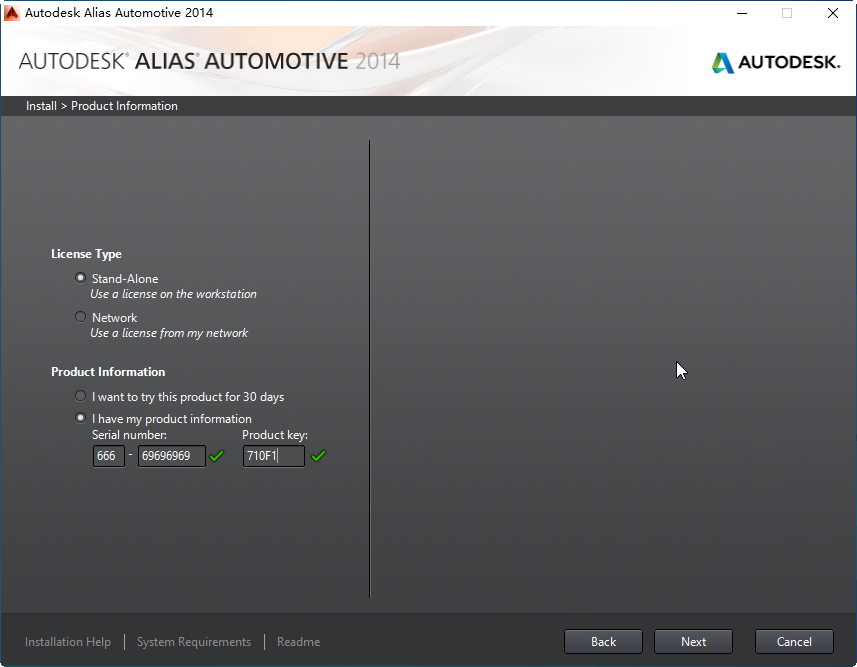Open the Readme link

(x=298, y=642)
